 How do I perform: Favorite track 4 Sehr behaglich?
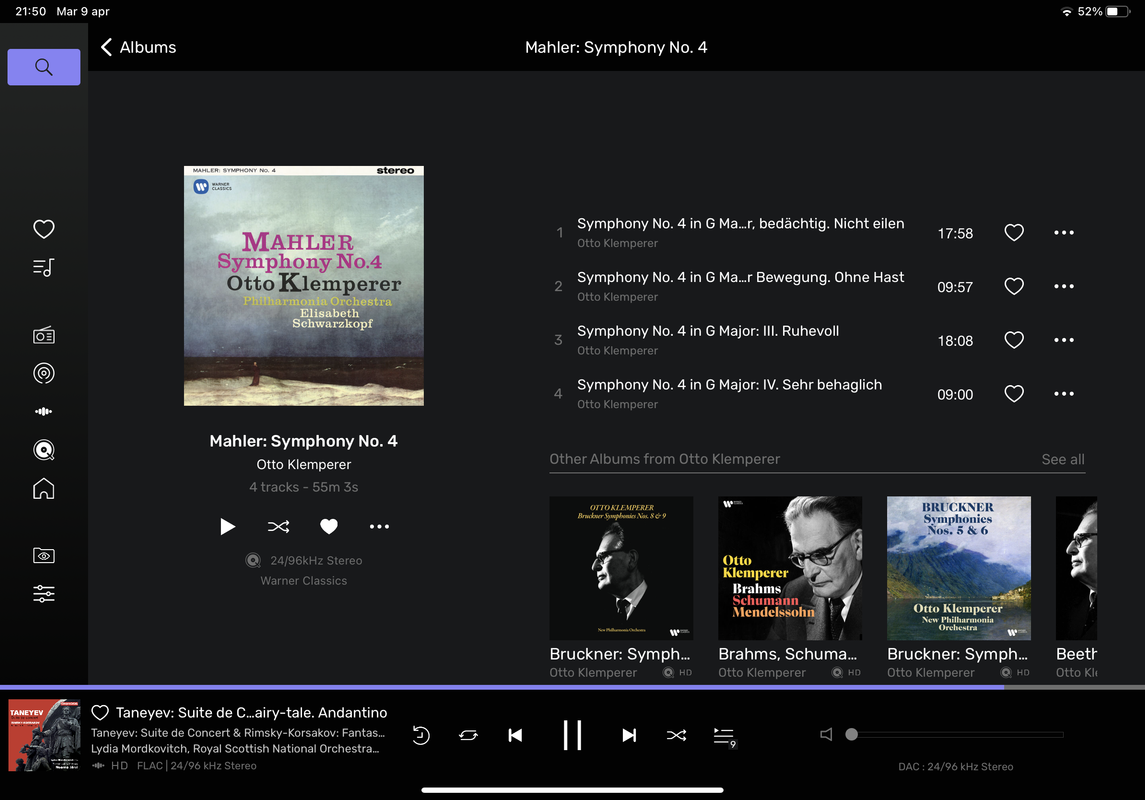pyautogui.click(x=1014, y=394)
